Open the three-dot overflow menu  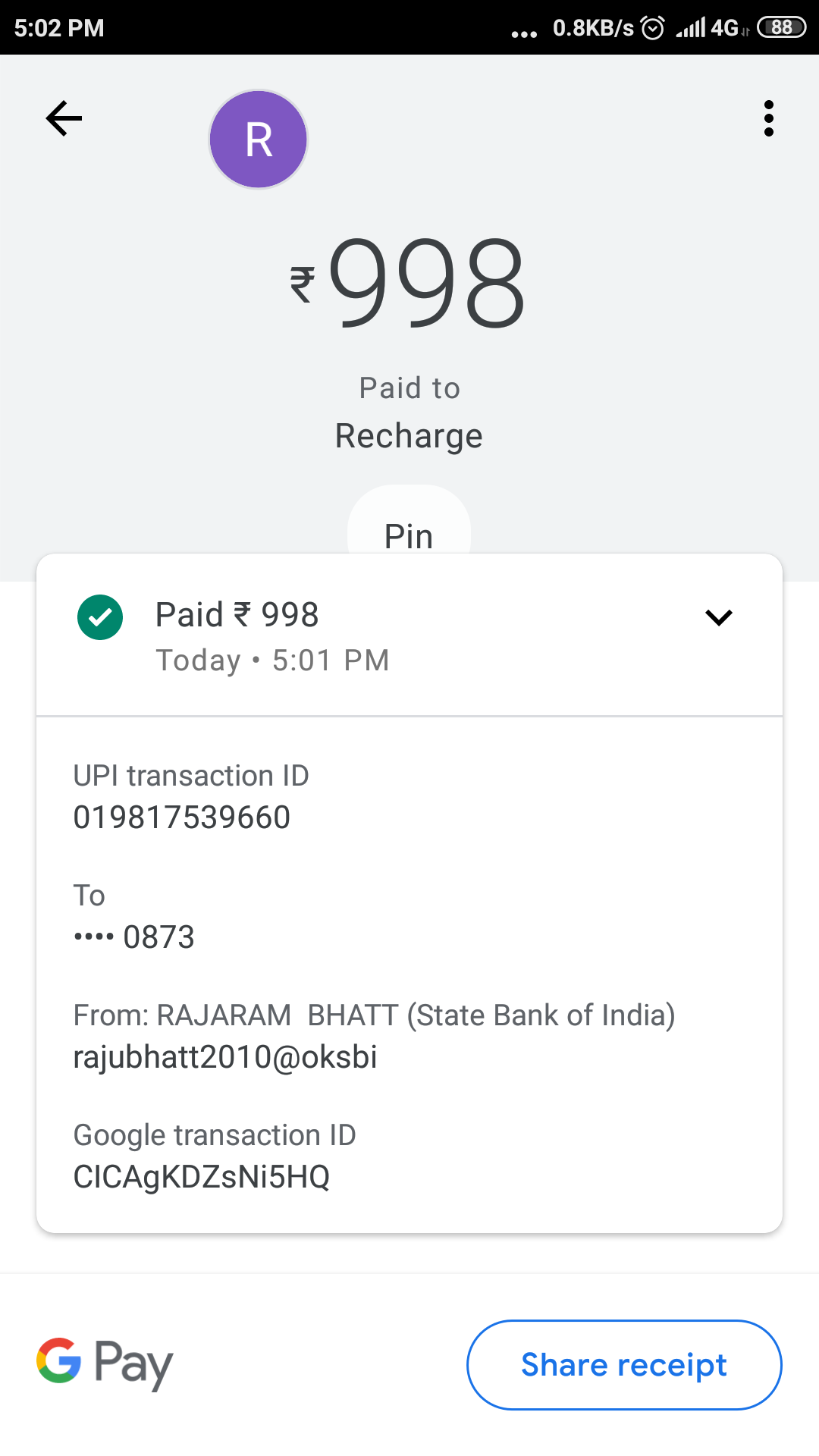768,118
